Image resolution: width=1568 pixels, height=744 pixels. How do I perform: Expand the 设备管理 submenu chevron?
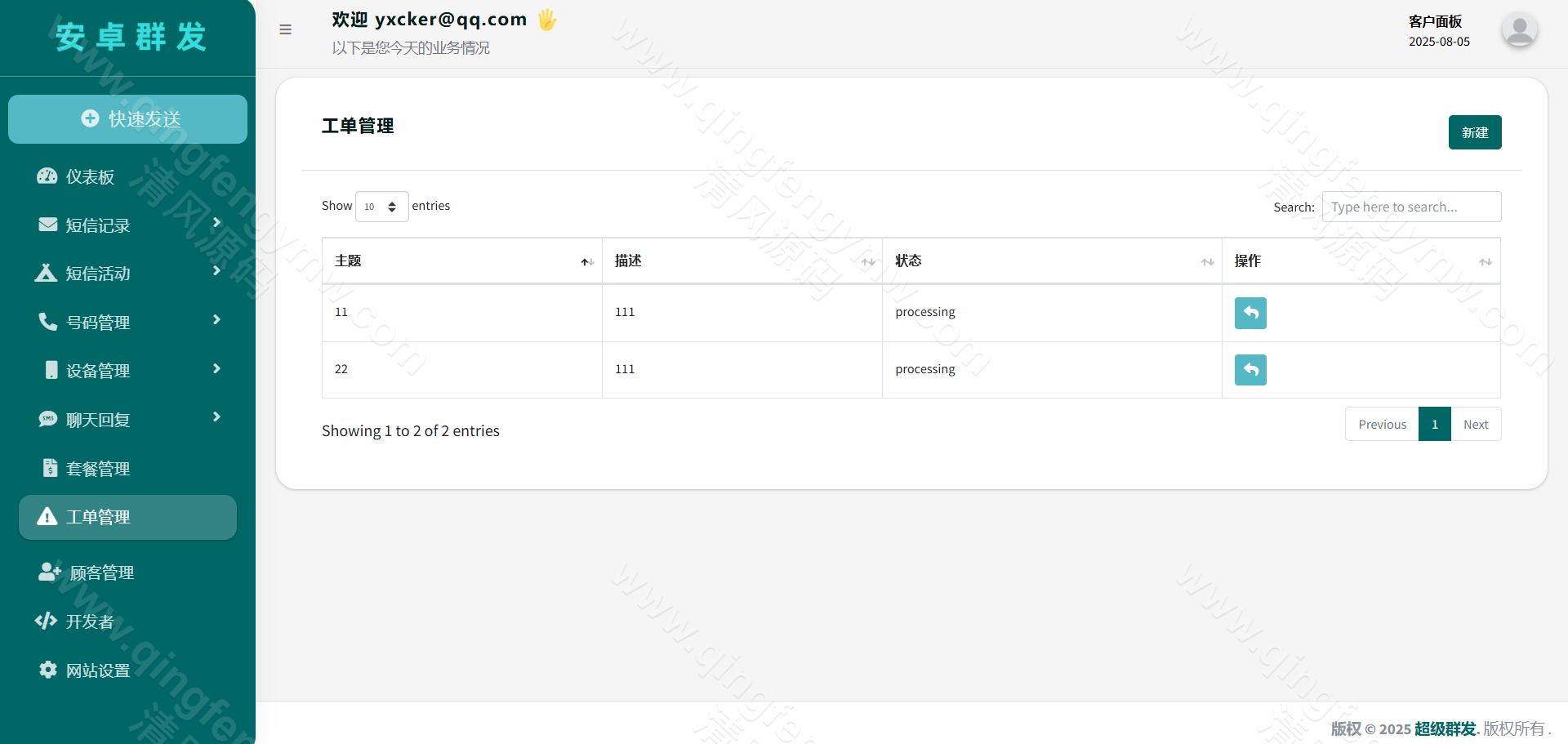click(x=216, y=368)
